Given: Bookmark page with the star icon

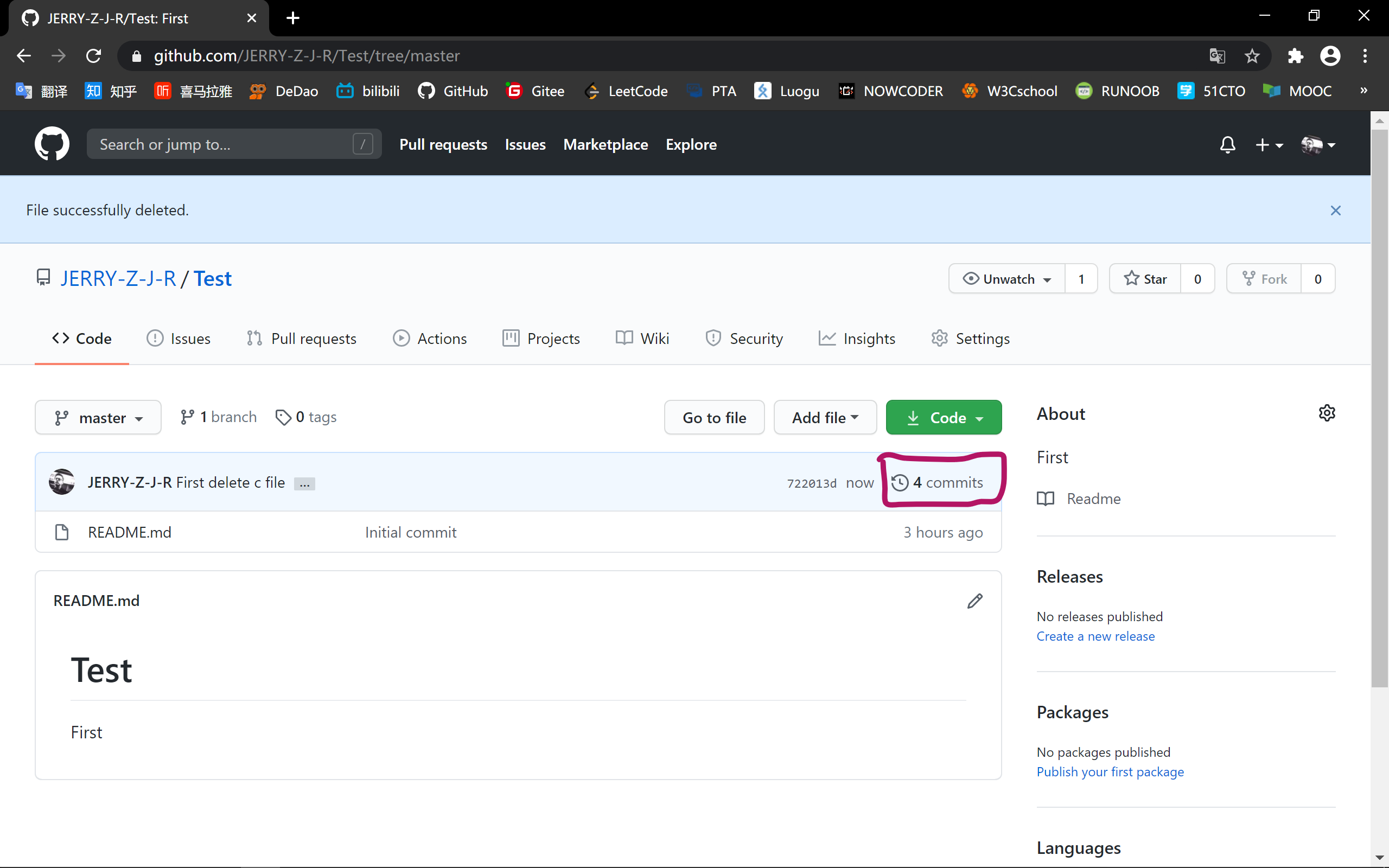Looking at the screenshot, I should [x=1252, y=56].
